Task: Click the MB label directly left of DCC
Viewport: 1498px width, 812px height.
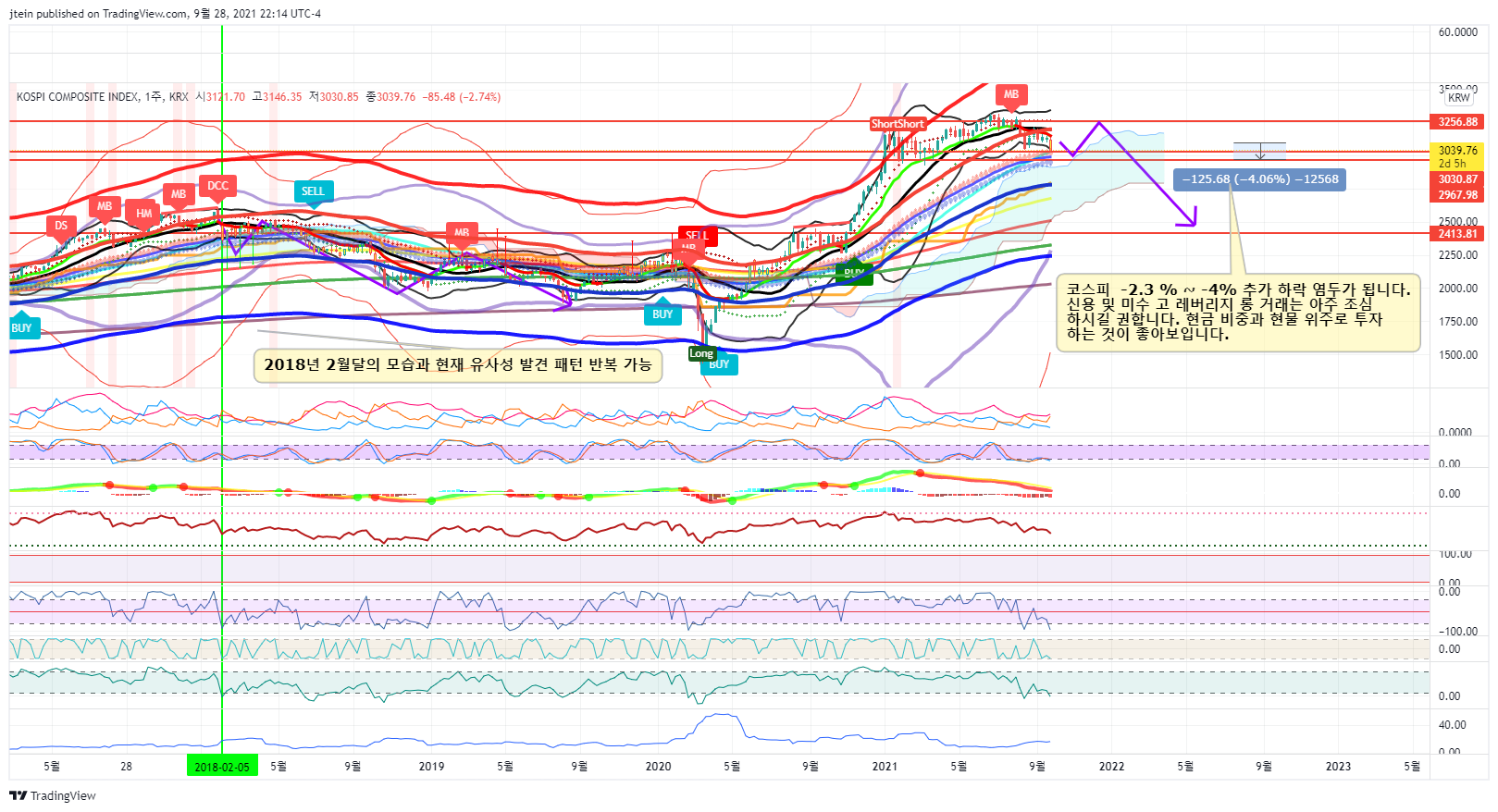Action: click(179, 194)
